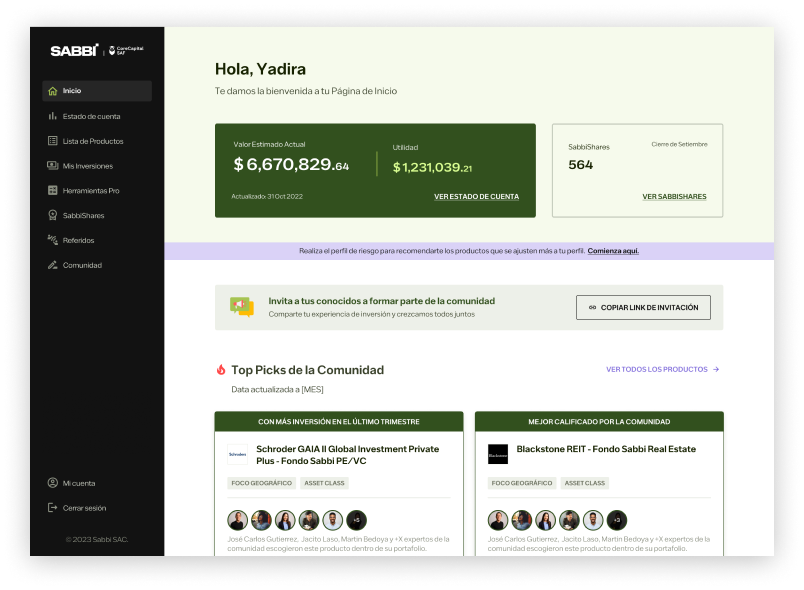Click ASSET CLASS tag on Blackstone card
This screenshot has width=804, height=590.
pos(585,483)
